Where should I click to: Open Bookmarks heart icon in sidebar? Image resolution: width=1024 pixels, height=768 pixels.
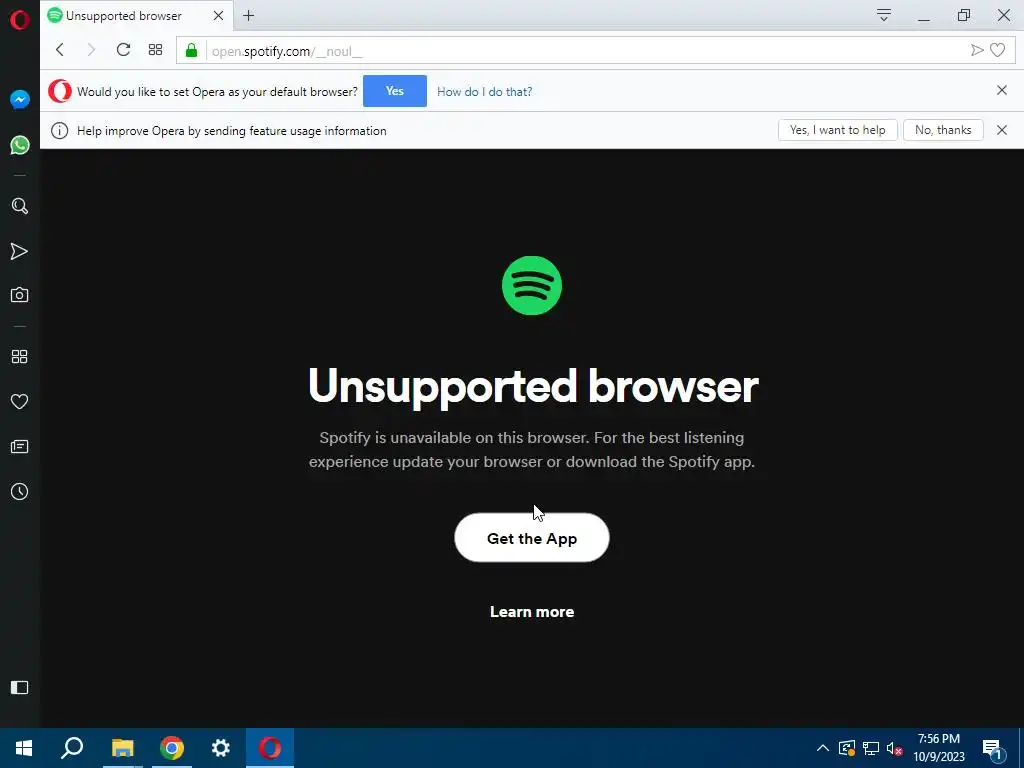click(20, 402)
